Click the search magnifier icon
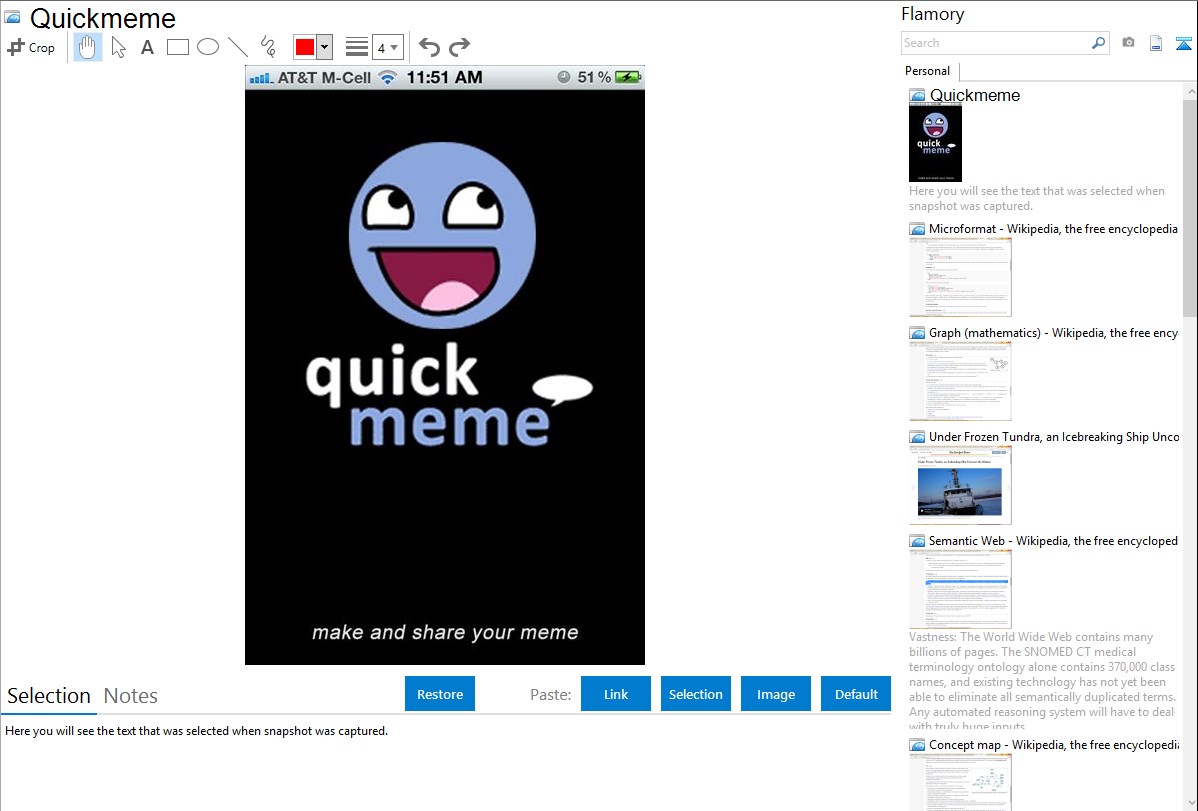Image resolution: width=1198 pixels, height=811 pixels. pyautogui.click(x=1099, y=43)
